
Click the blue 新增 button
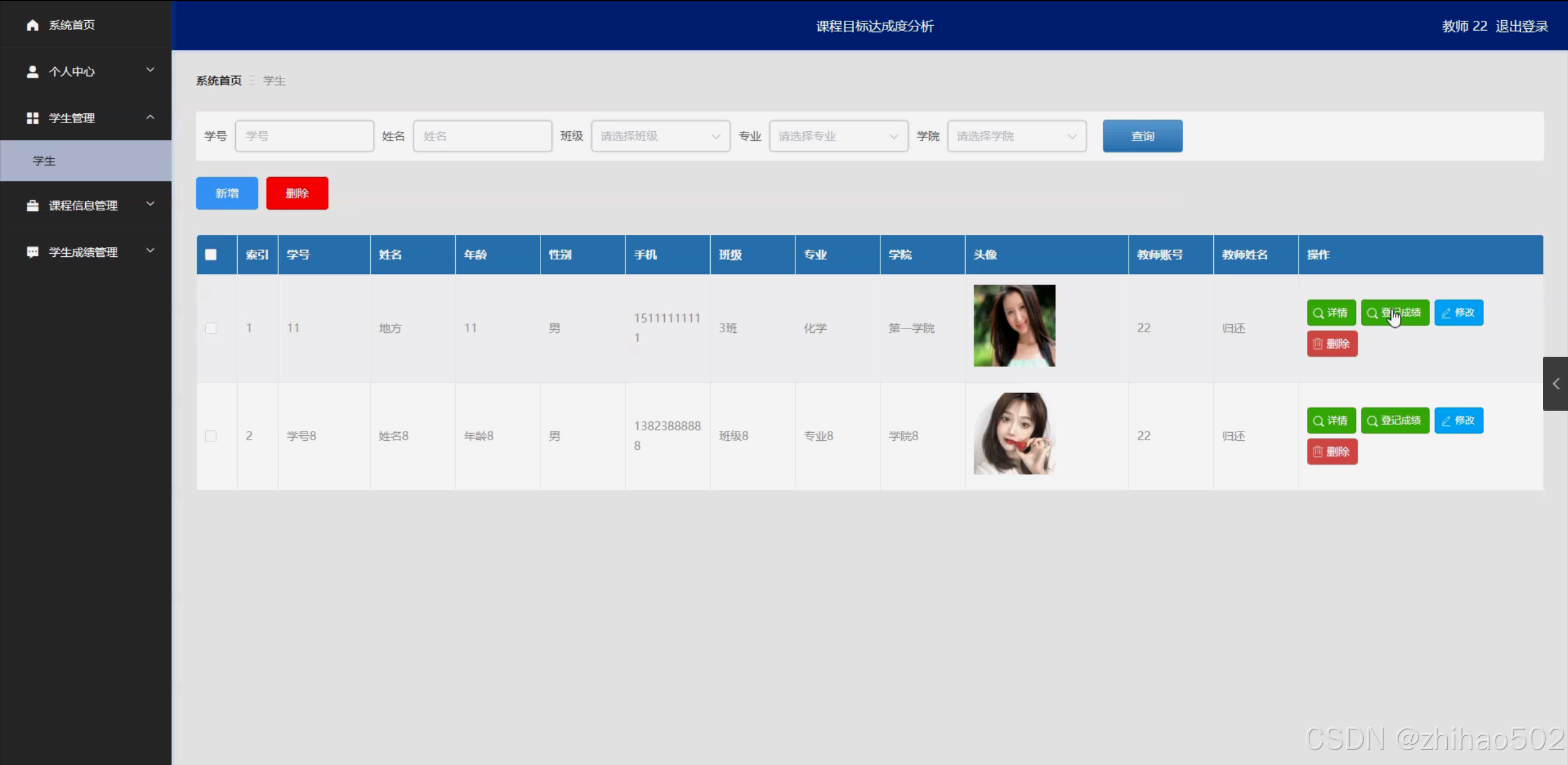click(227, 193)
